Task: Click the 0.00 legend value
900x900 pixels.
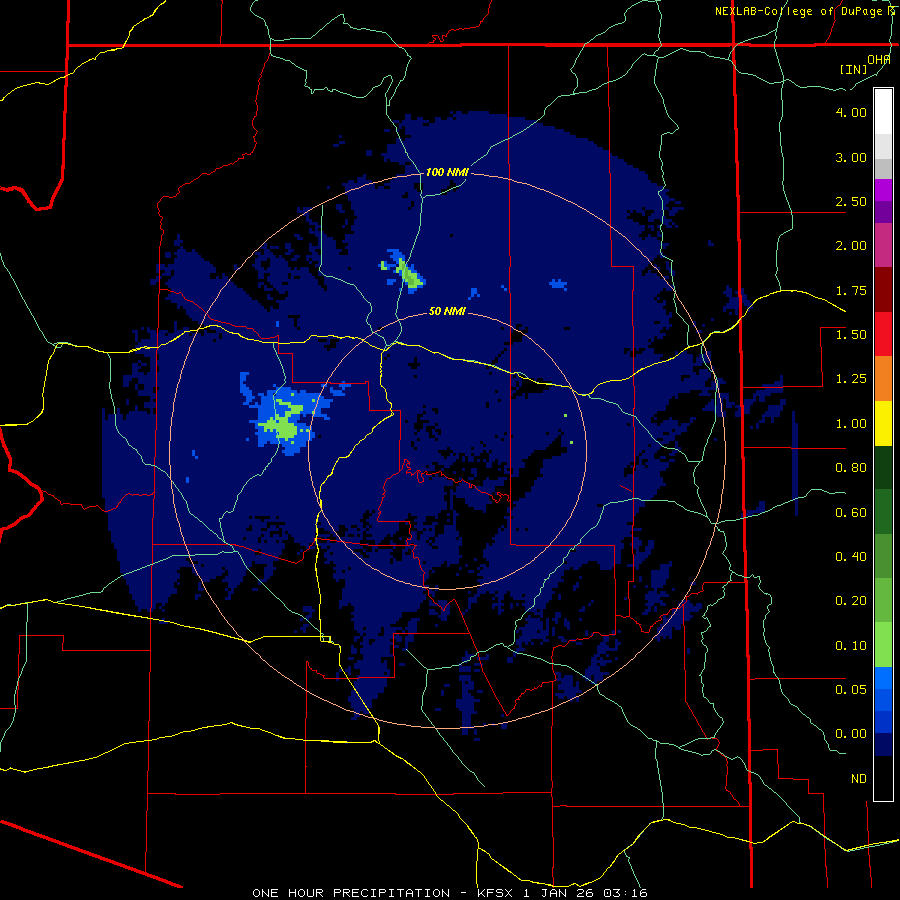Action: 851,734
